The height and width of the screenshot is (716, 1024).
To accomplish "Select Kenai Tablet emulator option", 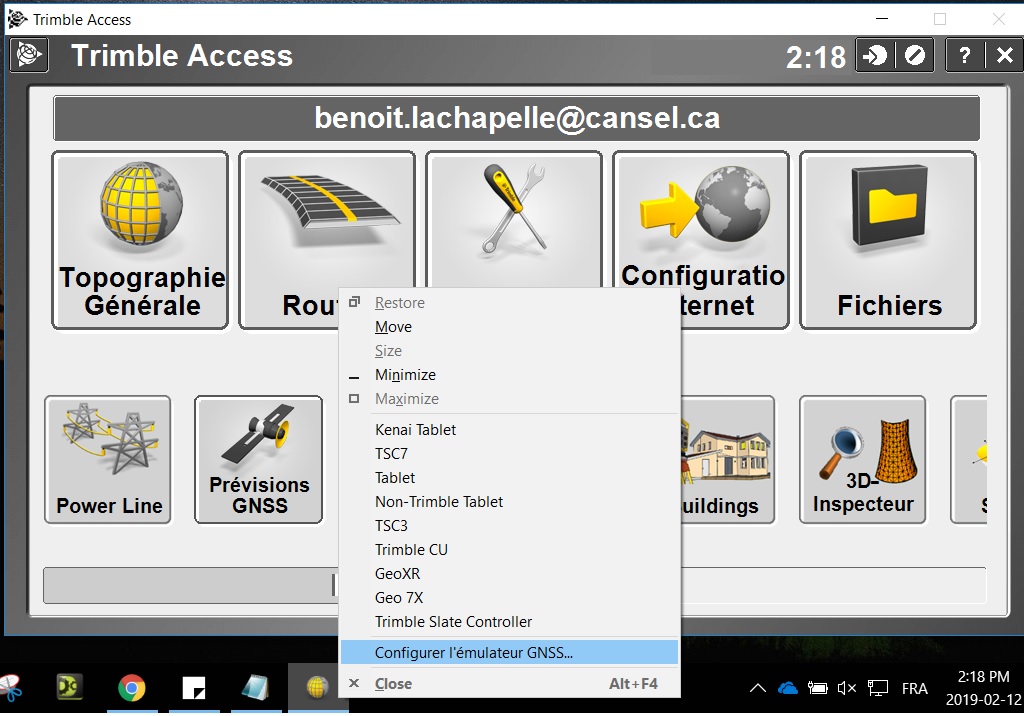I will 509,430.
